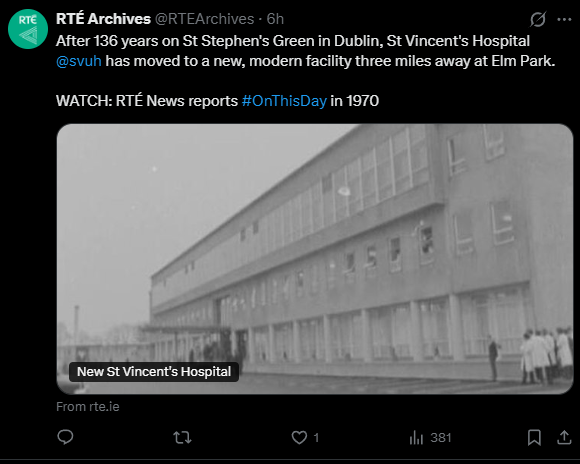The height and width of the screenshot is (464, 580).
Task: Open the hospital video thumbnail
Action: click(315, 259)
